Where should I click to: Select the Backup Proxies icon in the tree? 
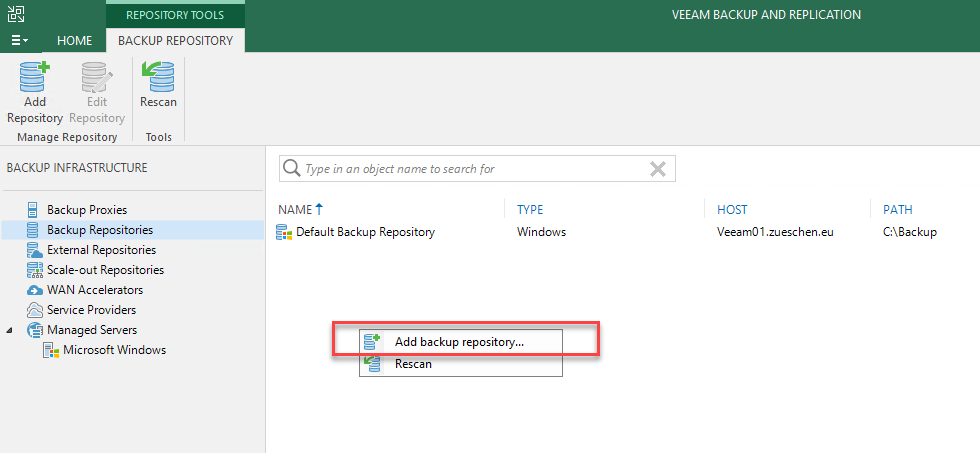(x=33, y=210)
